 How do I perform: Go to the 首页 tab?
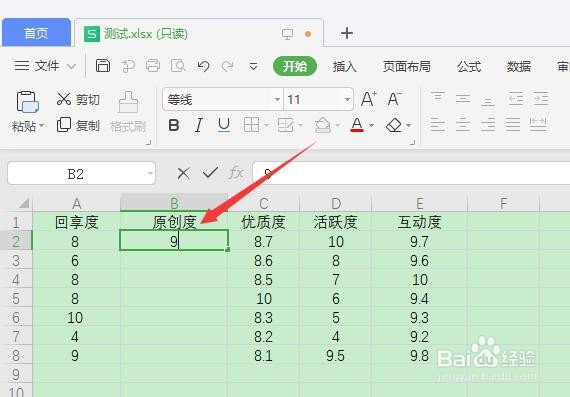coord(36,33)
